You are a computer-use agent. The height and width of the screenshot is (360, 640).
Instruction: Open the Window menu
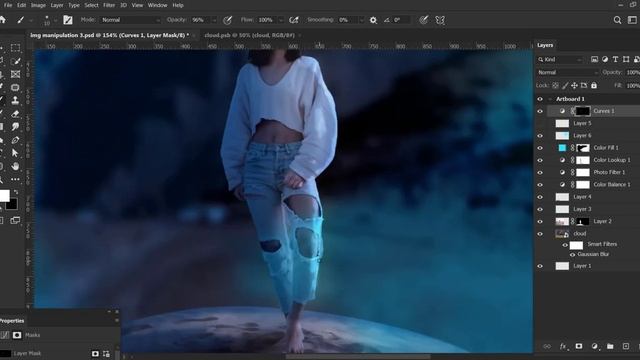[x=158, y=5]
